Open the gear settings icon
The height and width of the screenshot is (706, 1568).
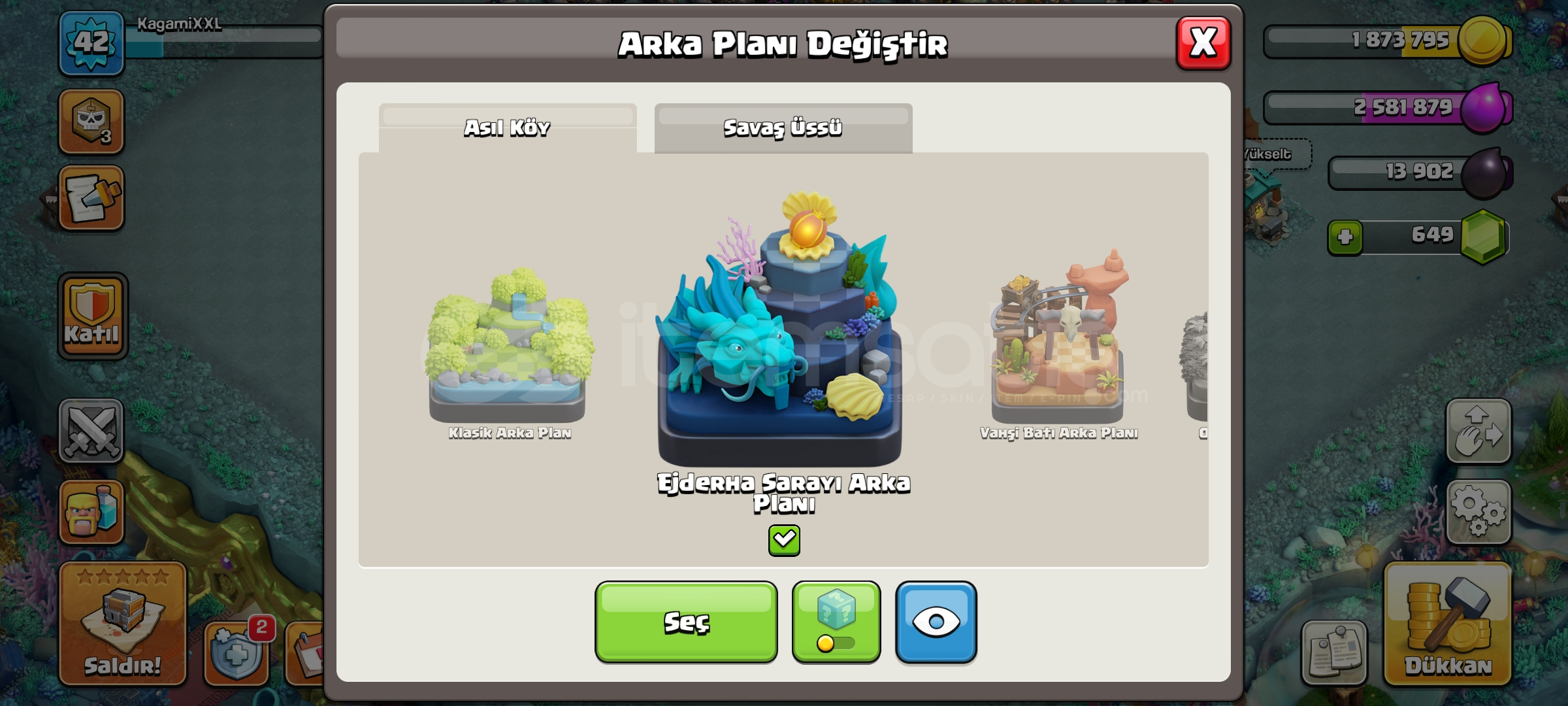coord(1479,513)
